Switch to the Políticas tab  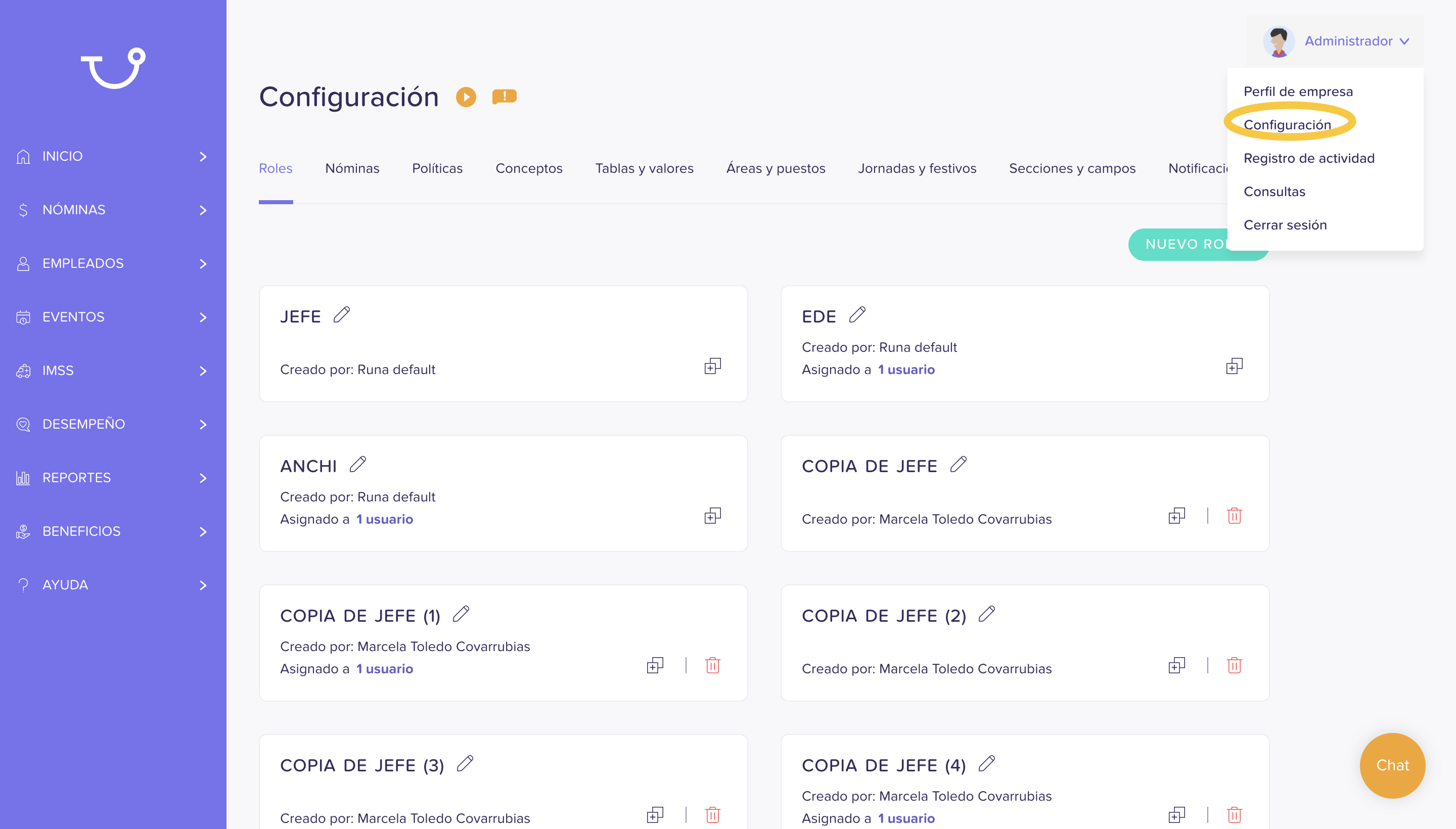click(437, 168)
